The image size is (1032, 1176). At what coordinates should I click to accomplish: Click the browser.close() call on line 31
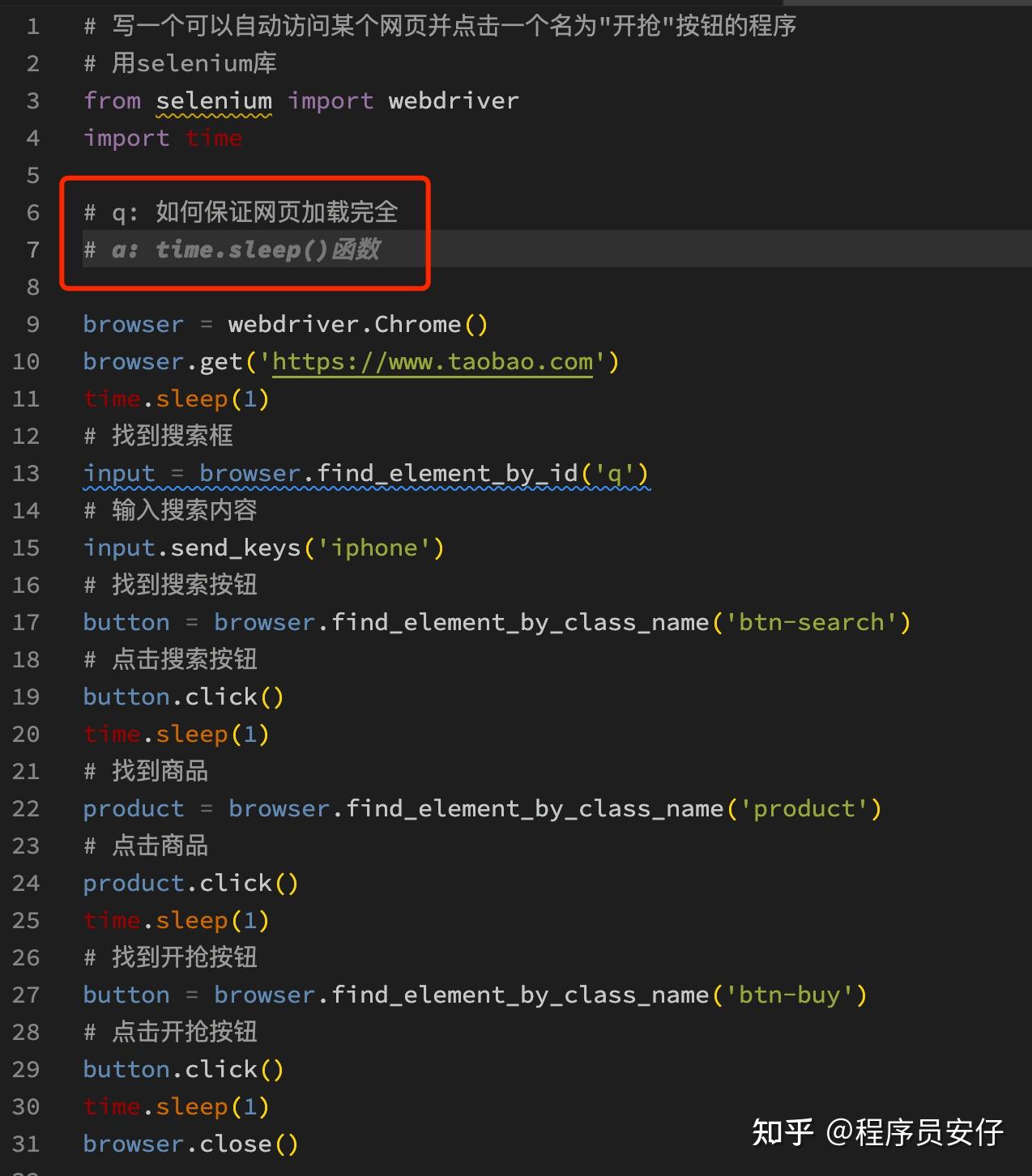(x=190, y=1144)
